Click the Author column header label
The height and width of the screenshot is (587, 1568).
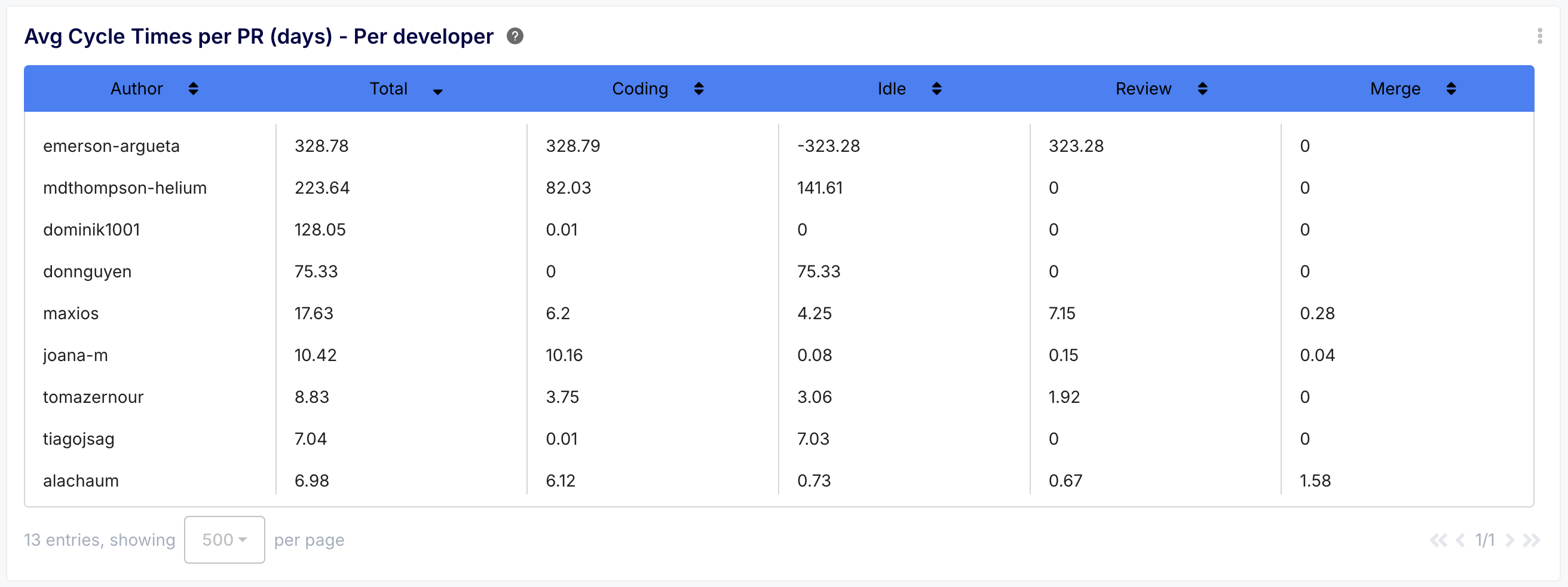(x=136, y=89)
